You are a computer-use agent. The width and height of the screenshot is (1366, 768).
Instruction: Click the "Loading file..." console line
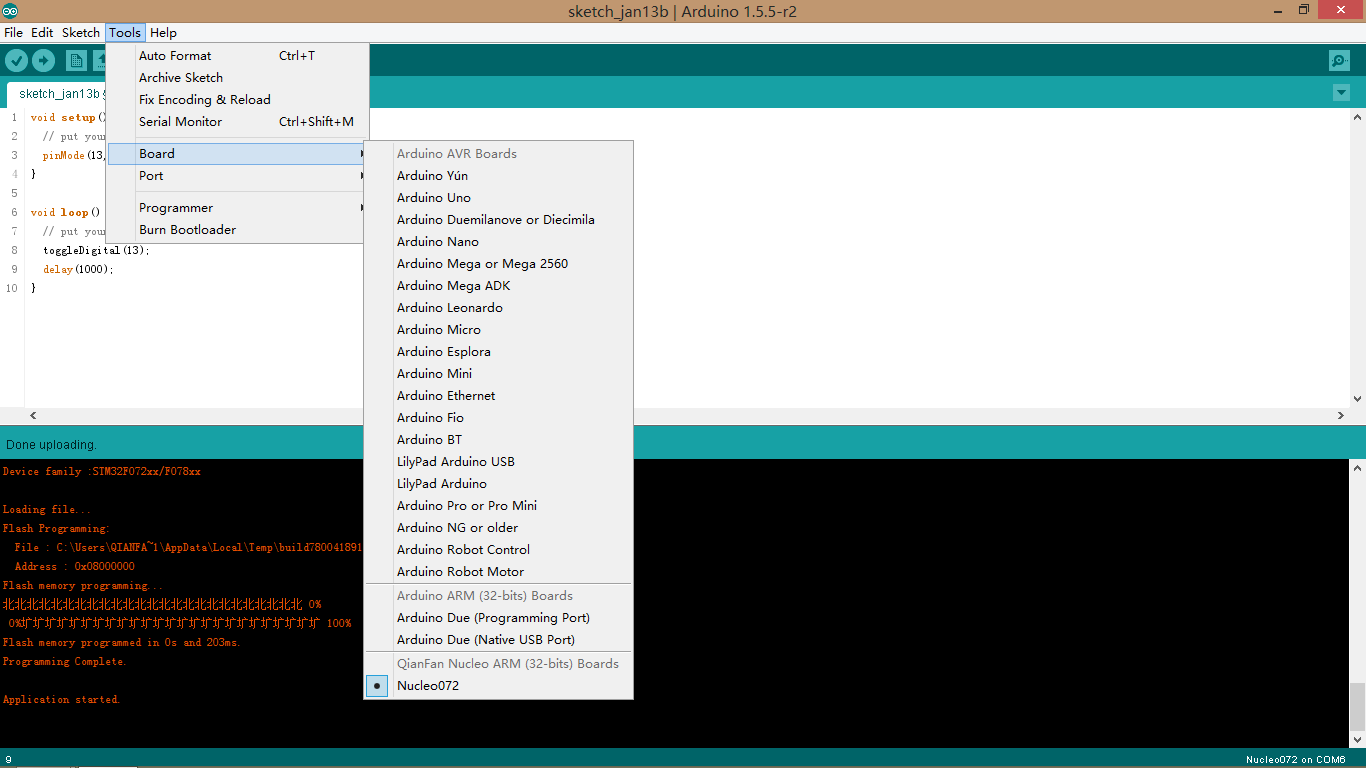tap(47, 510)
